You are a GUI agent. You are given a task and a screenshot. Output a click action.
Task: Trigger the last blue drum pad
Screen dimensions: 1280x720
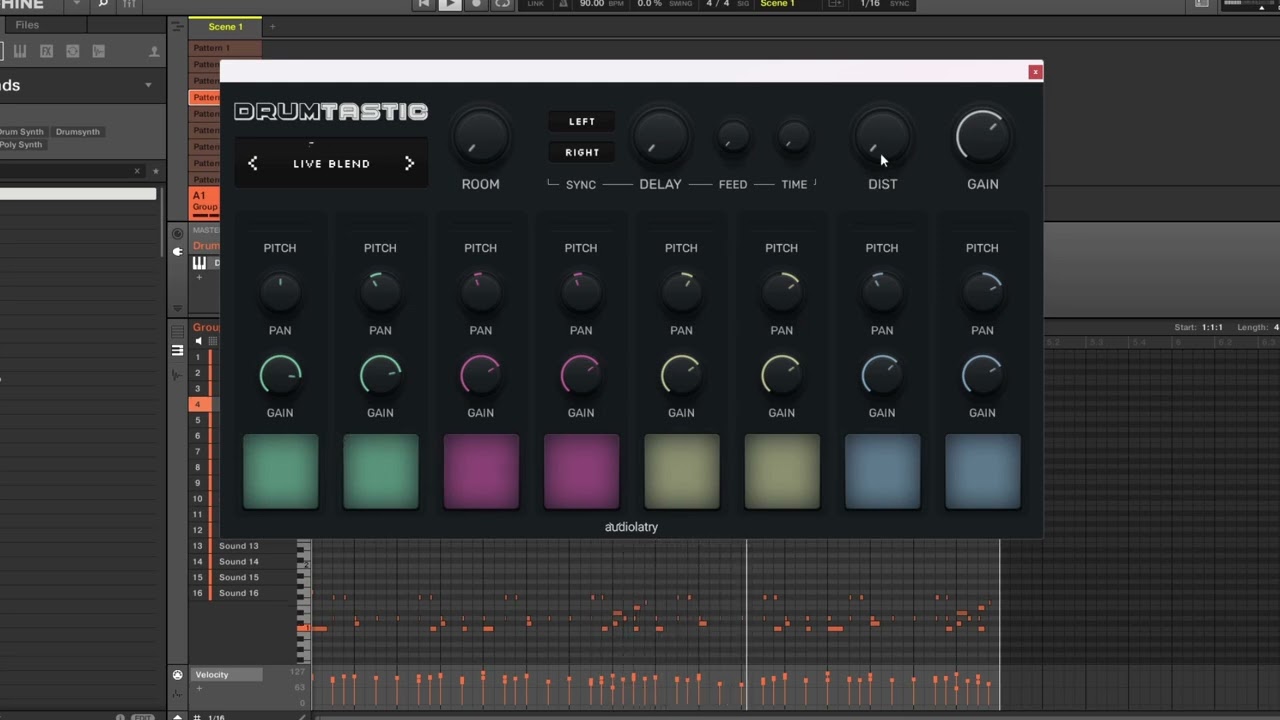tap(982, 472)
